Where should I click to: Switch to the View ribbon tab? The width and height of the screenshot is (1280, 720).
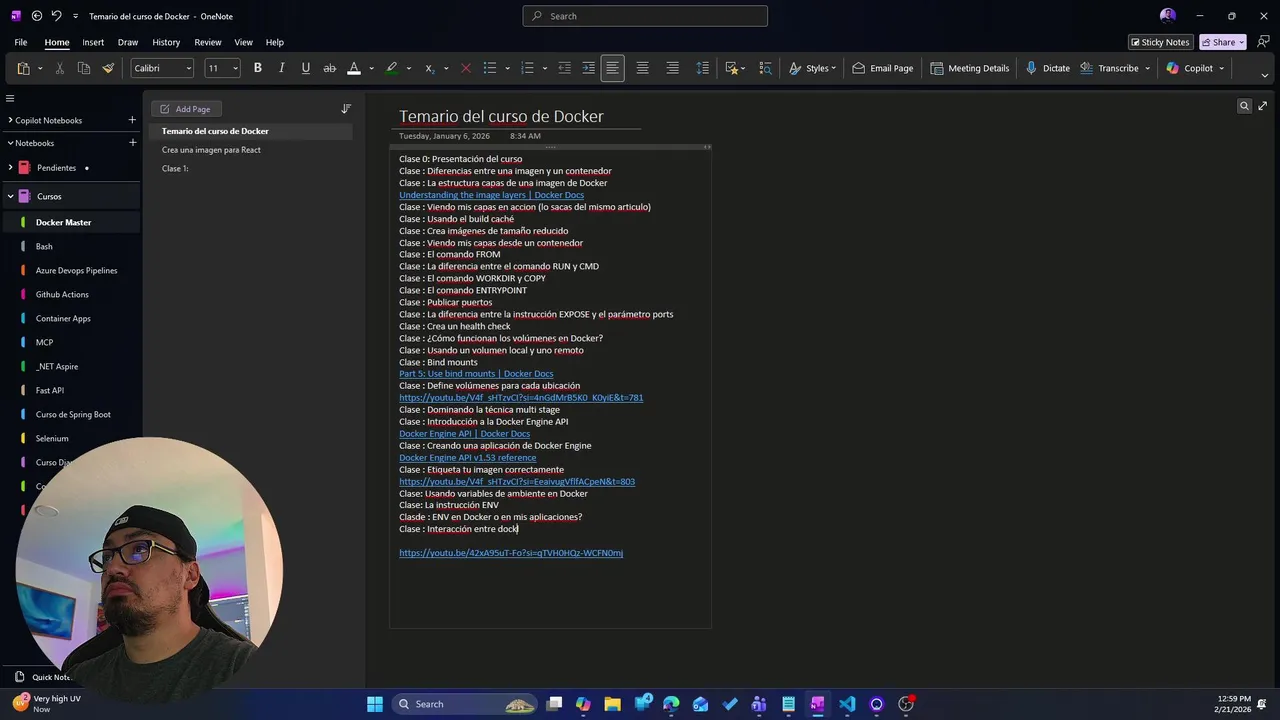pyautogui.click(x=243, y=42)
